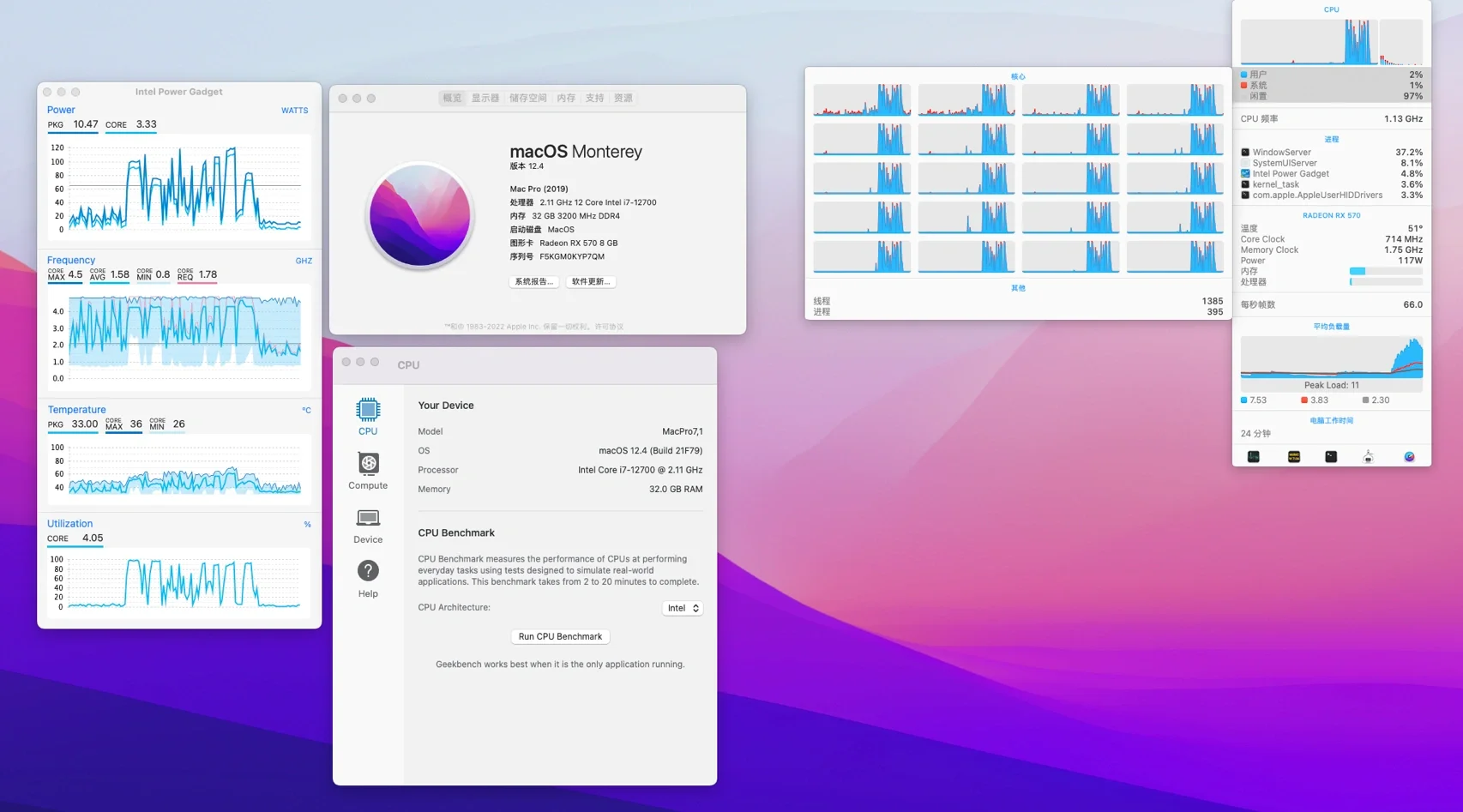This screenshot has height=812, width=1463.
Task: Click gray 2.30 load average legend swatch
Action: [1365, 400]
